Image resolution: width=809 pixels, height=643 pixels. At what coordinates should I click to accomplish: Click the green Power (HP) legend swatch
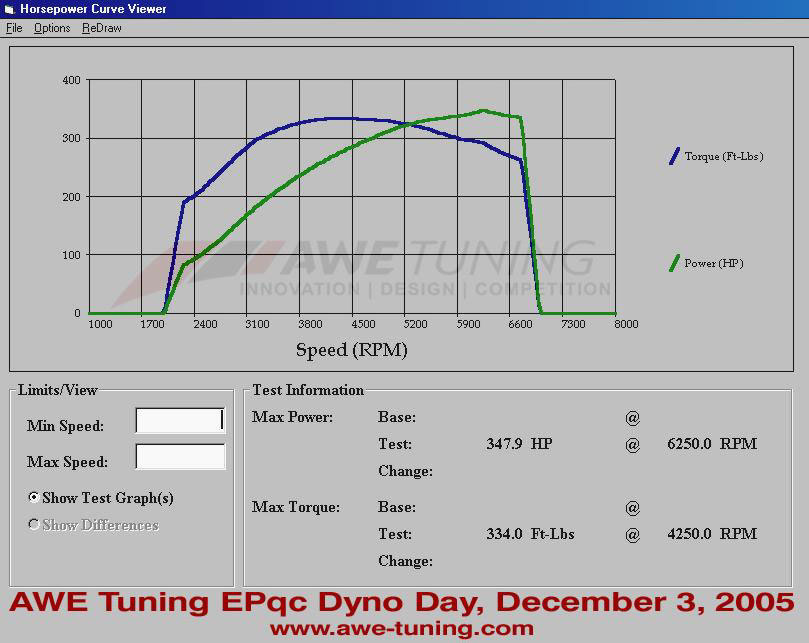(674, 263)
